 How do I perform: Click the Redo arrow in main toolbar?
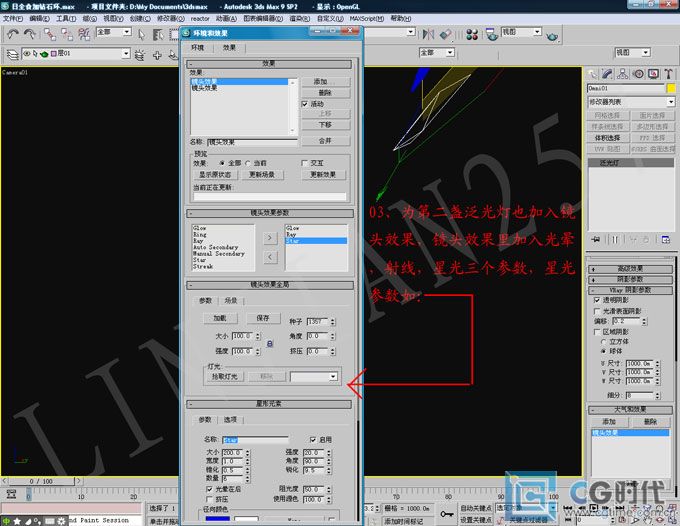point(29,34)
